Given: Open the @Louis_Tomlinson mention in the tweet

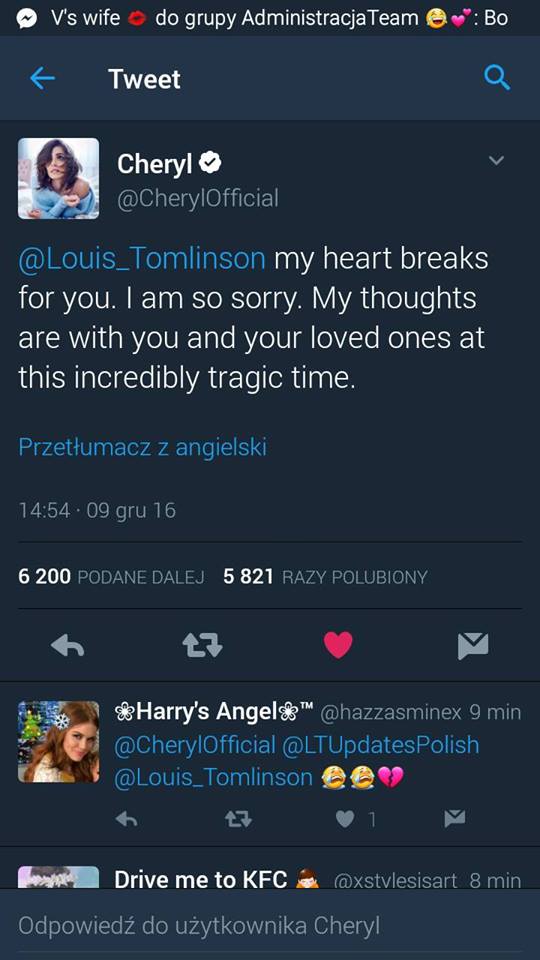Looking at the screenshot, I should pos(142,258).
